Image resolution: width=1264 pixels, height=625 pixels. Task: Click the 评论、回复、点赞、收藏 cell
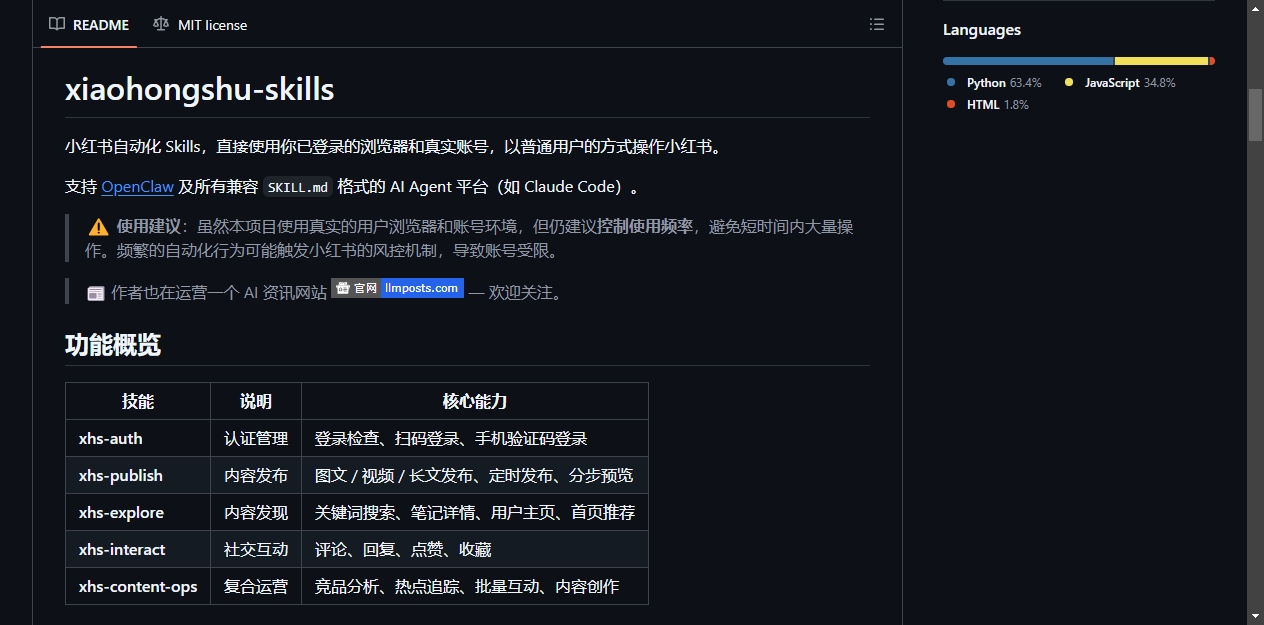coord(475,549)
